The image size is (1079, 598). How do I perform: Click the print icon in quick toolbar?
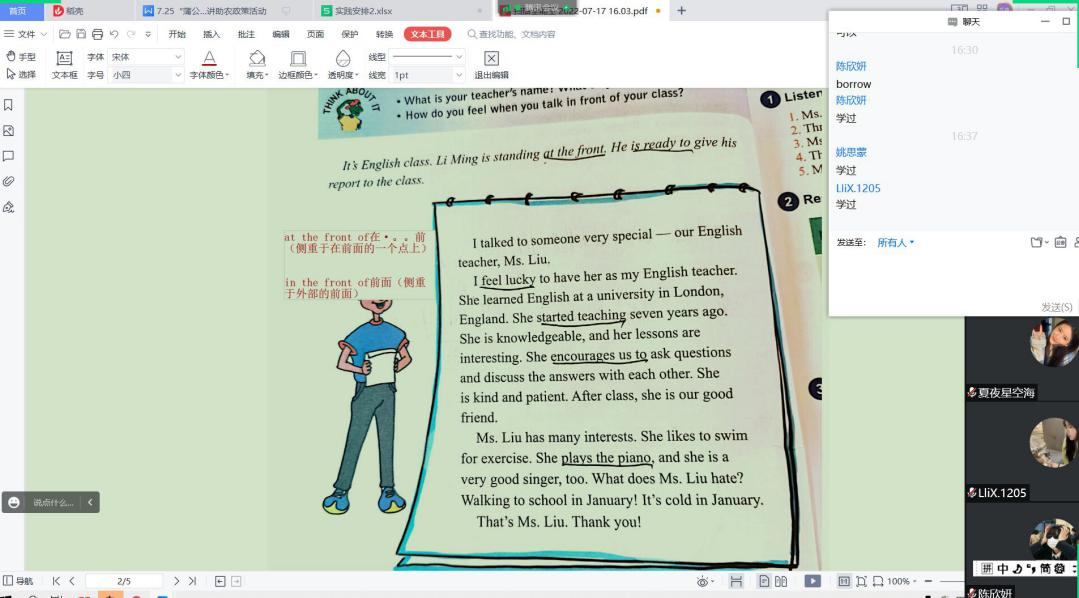[97, 34]
